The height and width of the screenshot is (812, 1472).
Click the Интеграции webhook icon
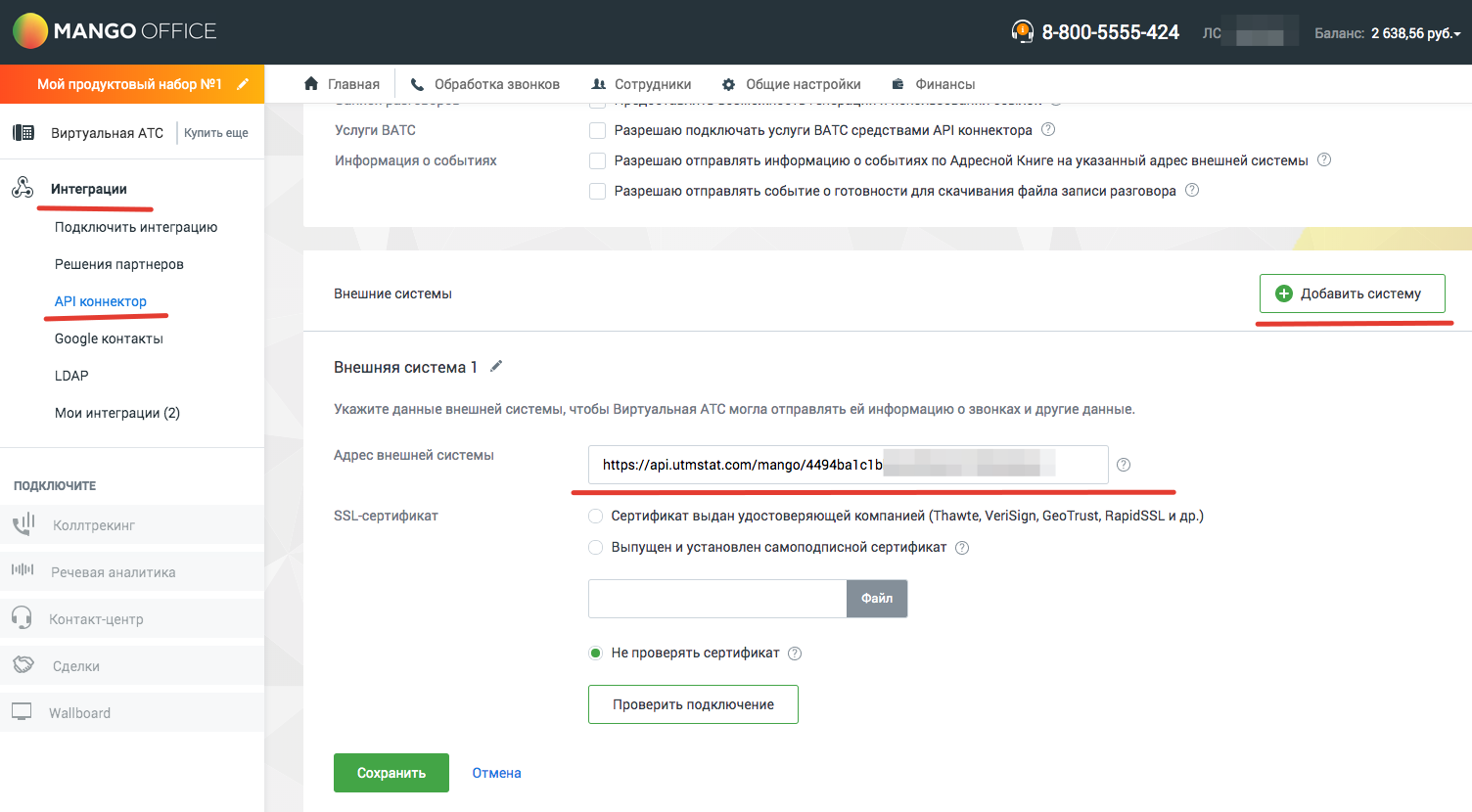[x=23, y=188]
